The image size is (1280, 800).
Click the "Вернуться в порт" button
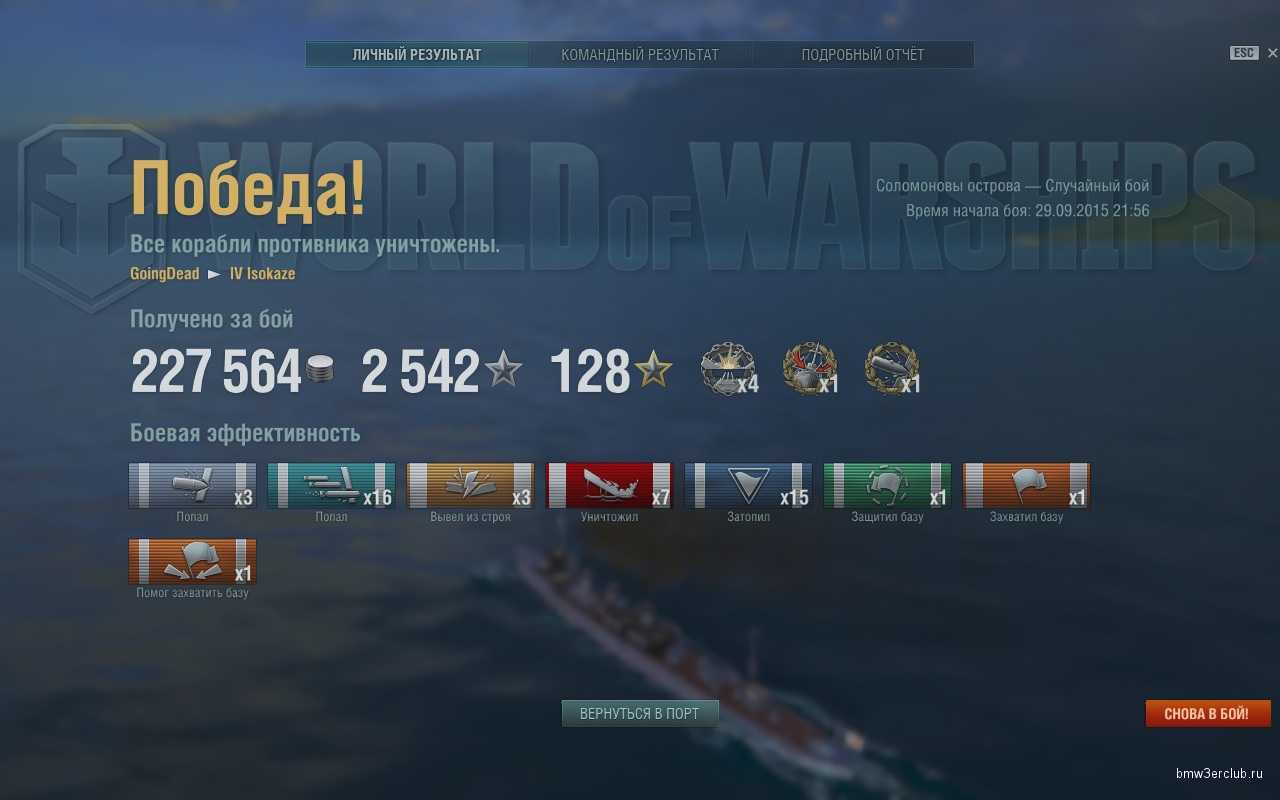[640, 713]
